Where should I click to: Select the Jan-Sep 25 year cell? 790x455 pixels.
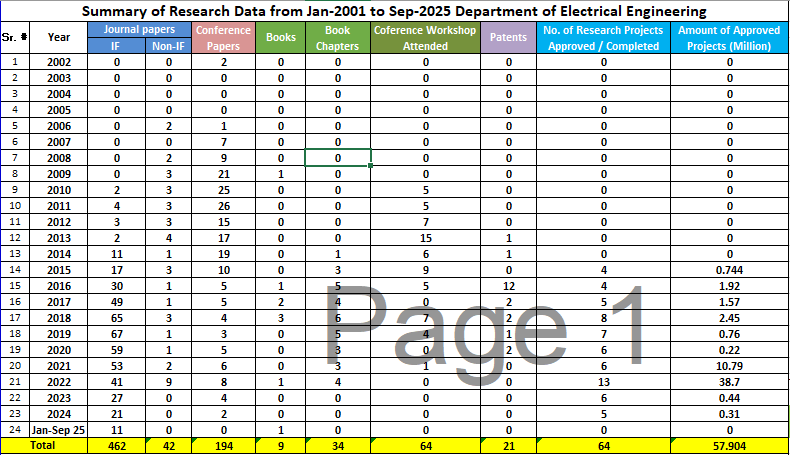[x=59, y=428]
